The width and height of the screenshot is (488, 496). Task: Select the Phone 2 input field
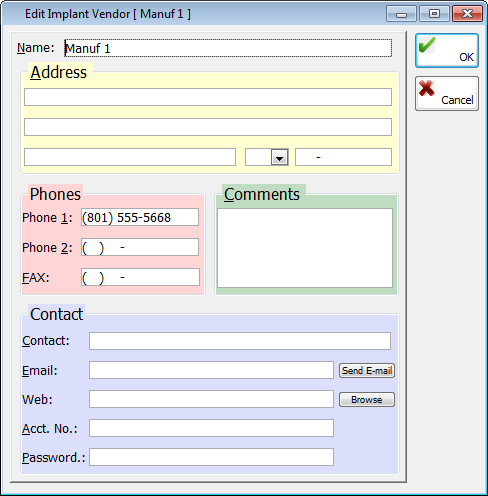140,247
